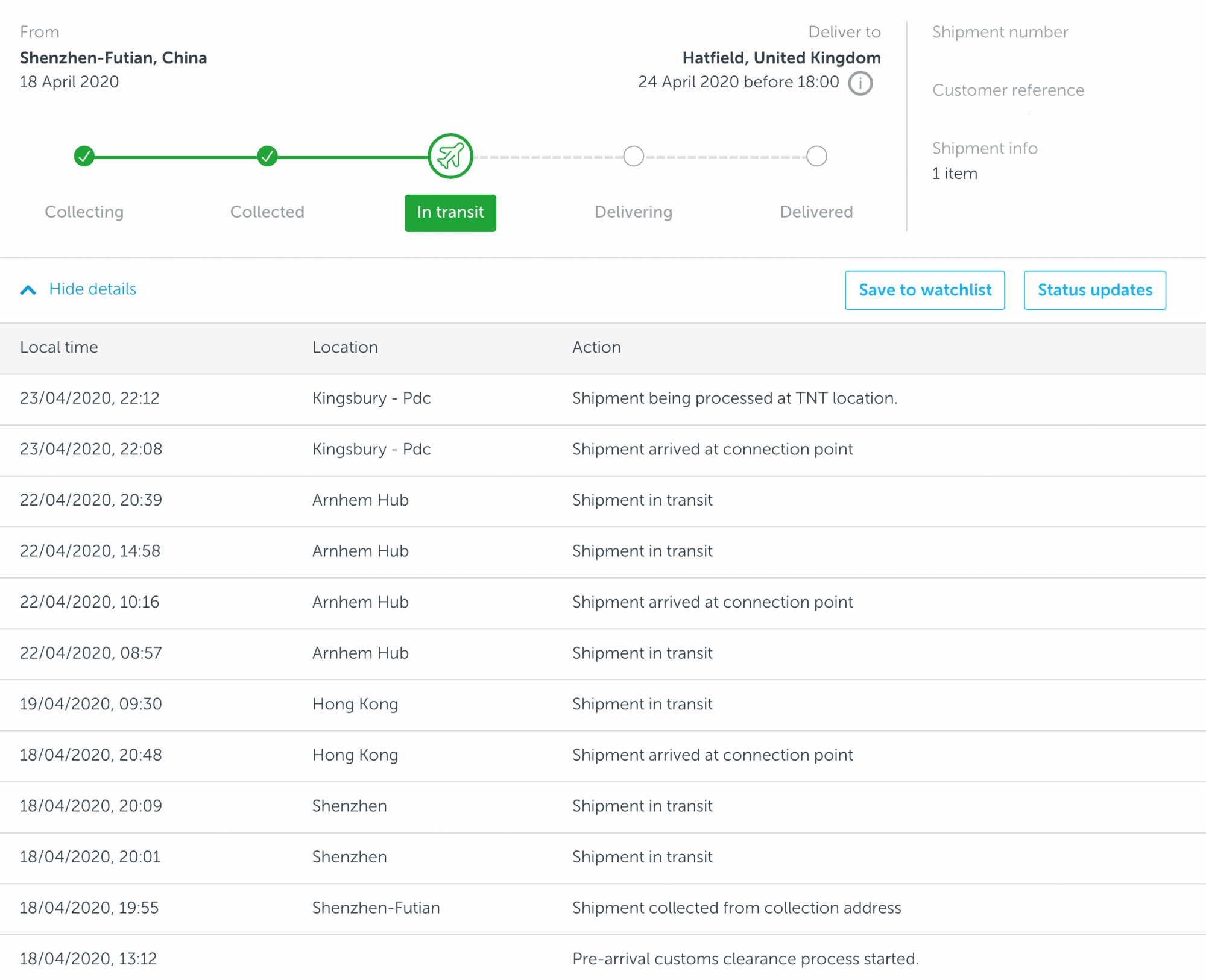Click the empty Delivered step circle
This screenshot has height=980, width=1206.
pos(816,156)
